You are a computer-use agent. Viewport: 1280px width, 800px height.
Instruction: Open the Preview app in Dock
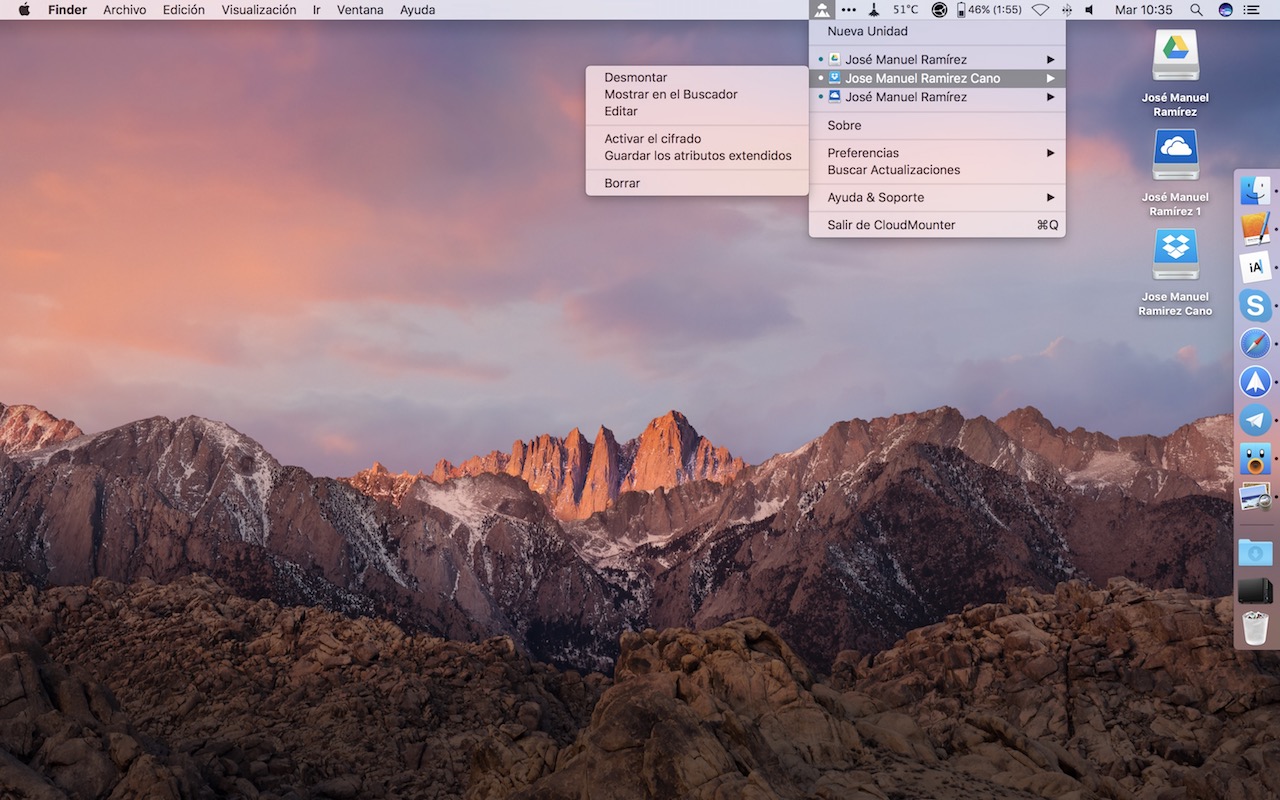point(1255,496)
